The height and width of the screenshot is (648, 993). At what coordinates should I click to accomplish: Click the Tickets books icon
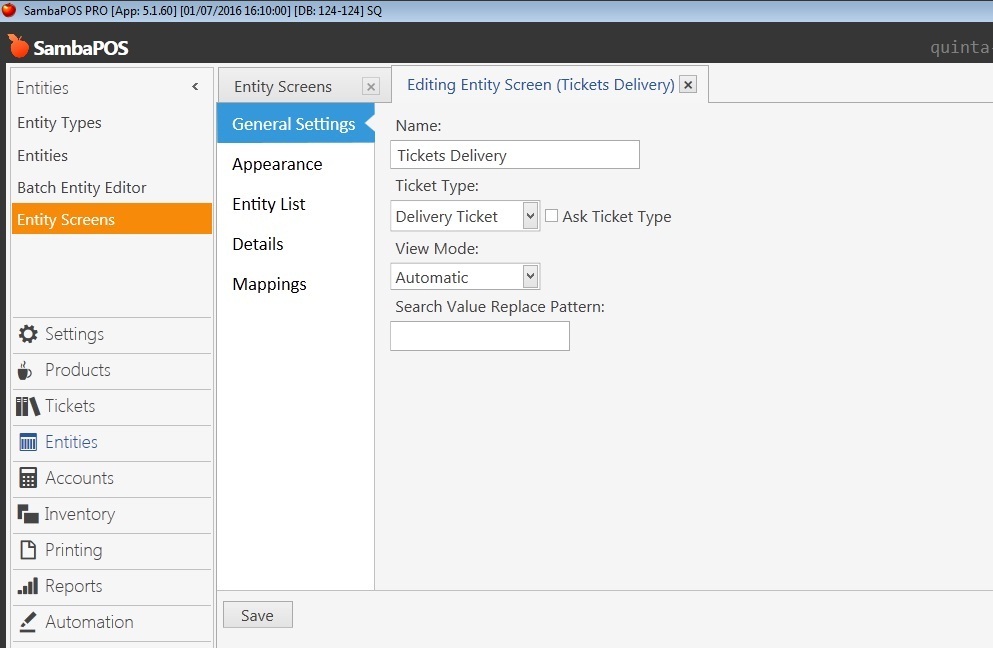coord(27,406)
